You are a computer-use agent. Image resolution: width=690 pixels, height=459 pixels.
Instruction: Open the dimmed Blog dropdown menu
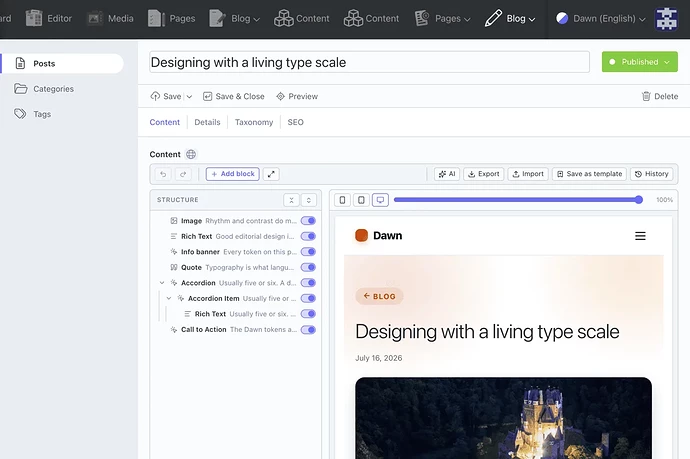235,18
